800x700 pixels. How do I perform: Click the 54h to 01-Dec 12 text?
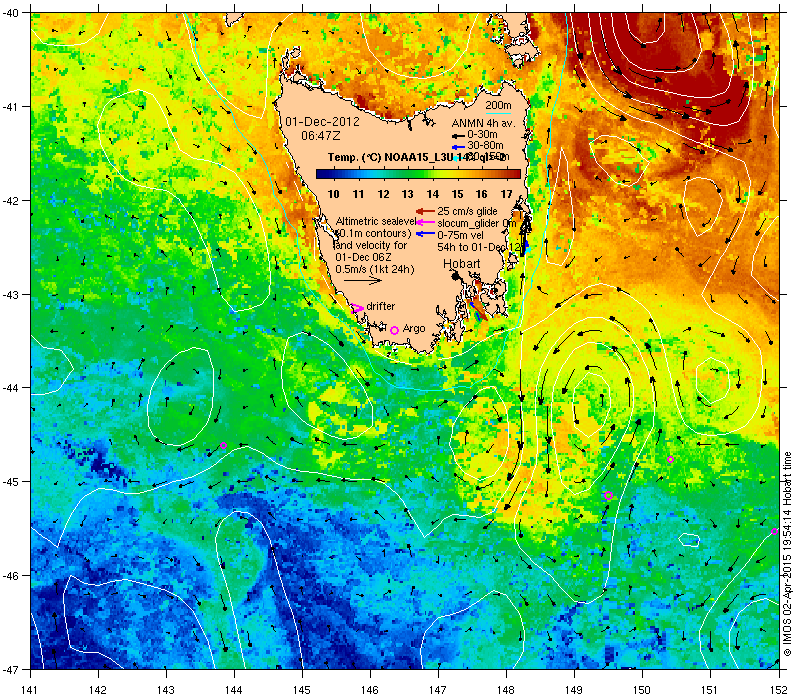479,247
